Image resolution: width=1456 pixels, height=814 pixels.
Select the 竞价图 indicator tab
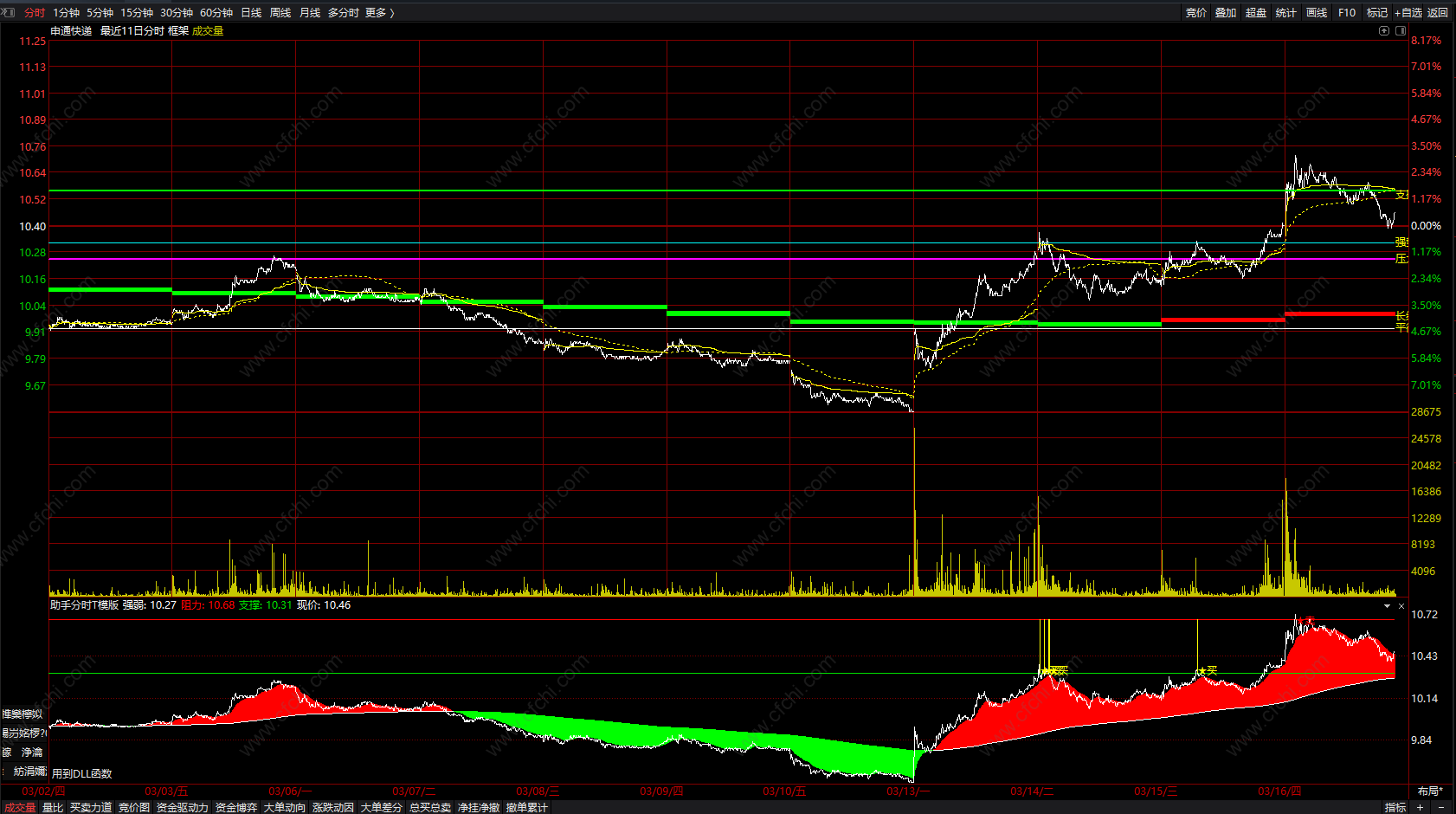134,808
